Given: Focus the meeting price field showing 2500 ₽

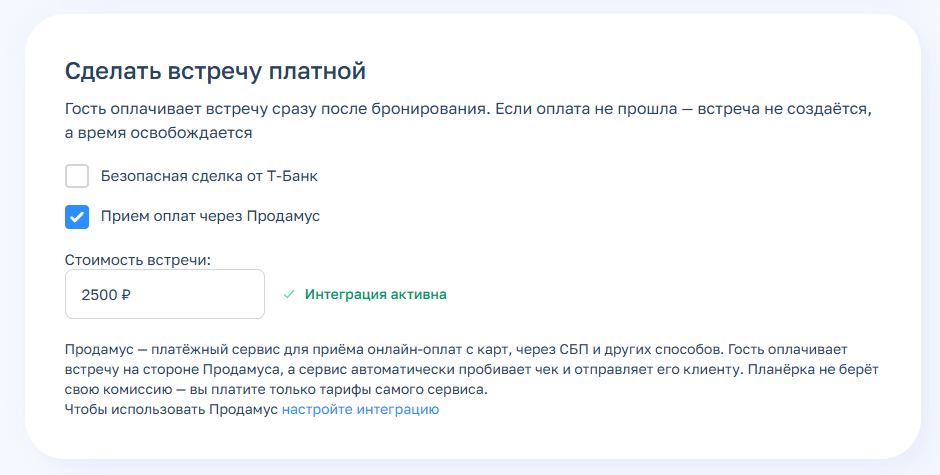Looking at the screenshot, I should tap(164, 294).
